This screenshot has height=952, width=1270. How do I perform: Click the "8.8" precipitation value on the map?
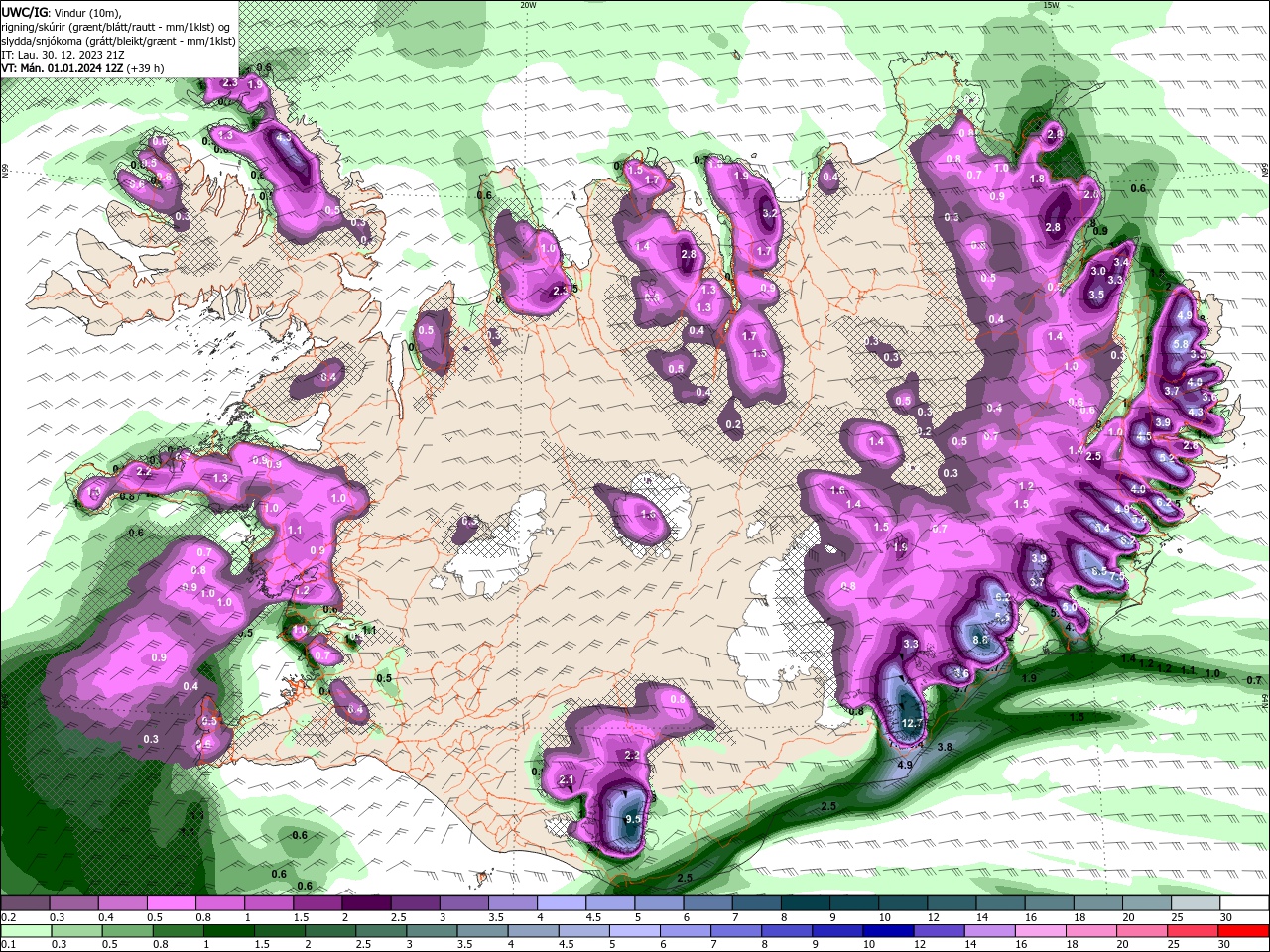point(981,641)
